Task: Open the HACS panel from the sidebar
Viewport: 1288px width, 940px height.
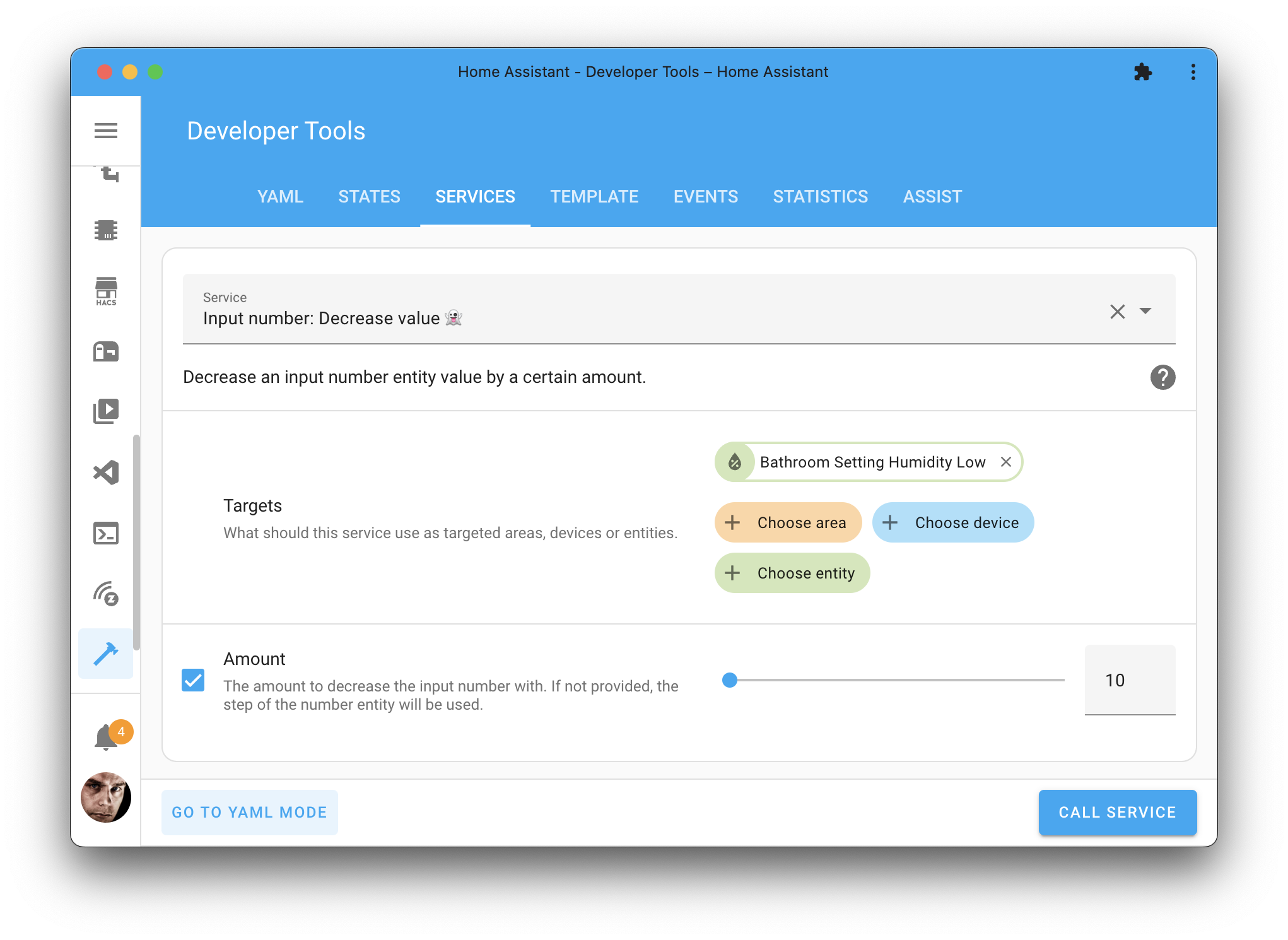Action: (106, 291)
